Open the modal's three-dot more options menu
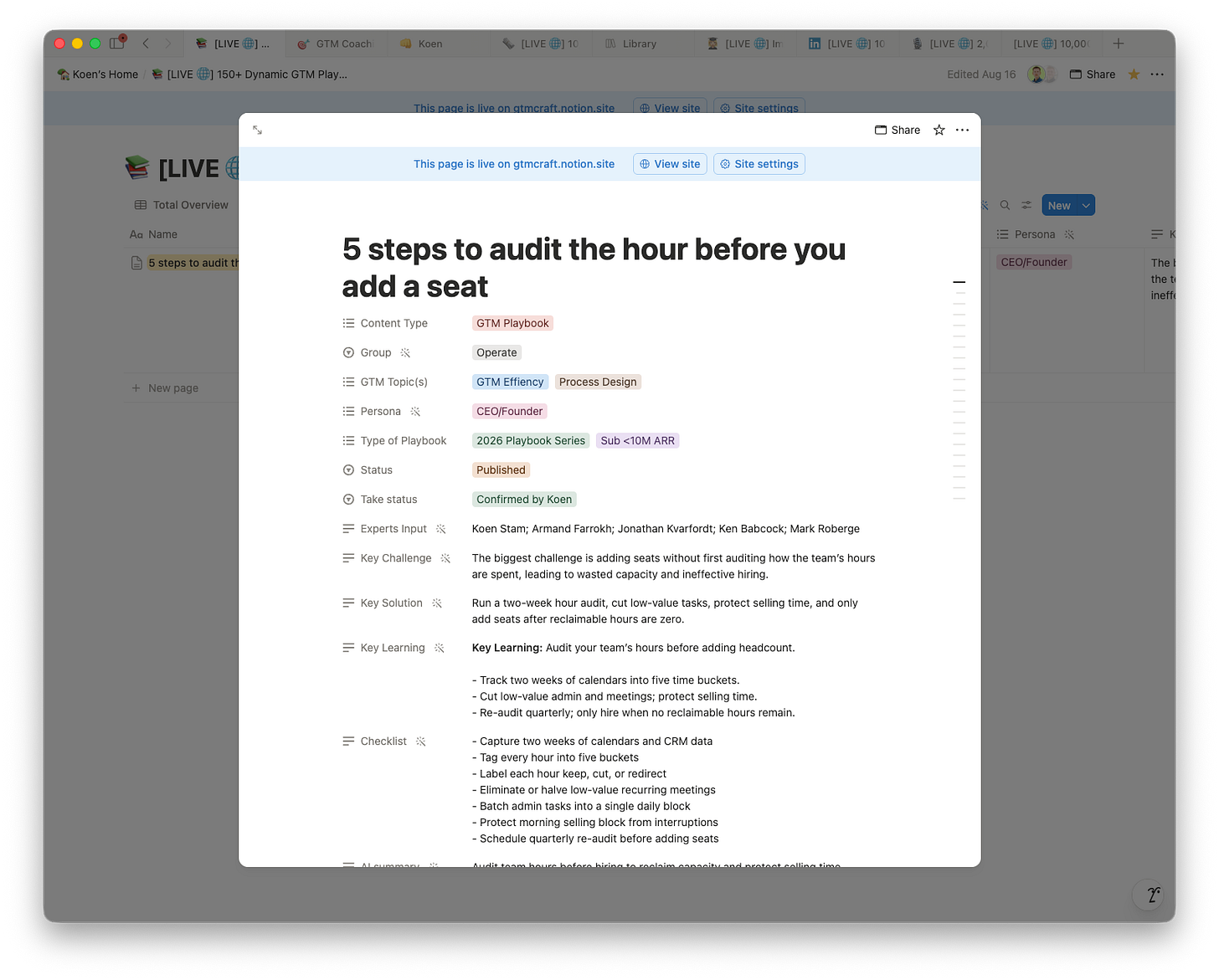This screenshot has height=980, width=1219. point(962,130)
